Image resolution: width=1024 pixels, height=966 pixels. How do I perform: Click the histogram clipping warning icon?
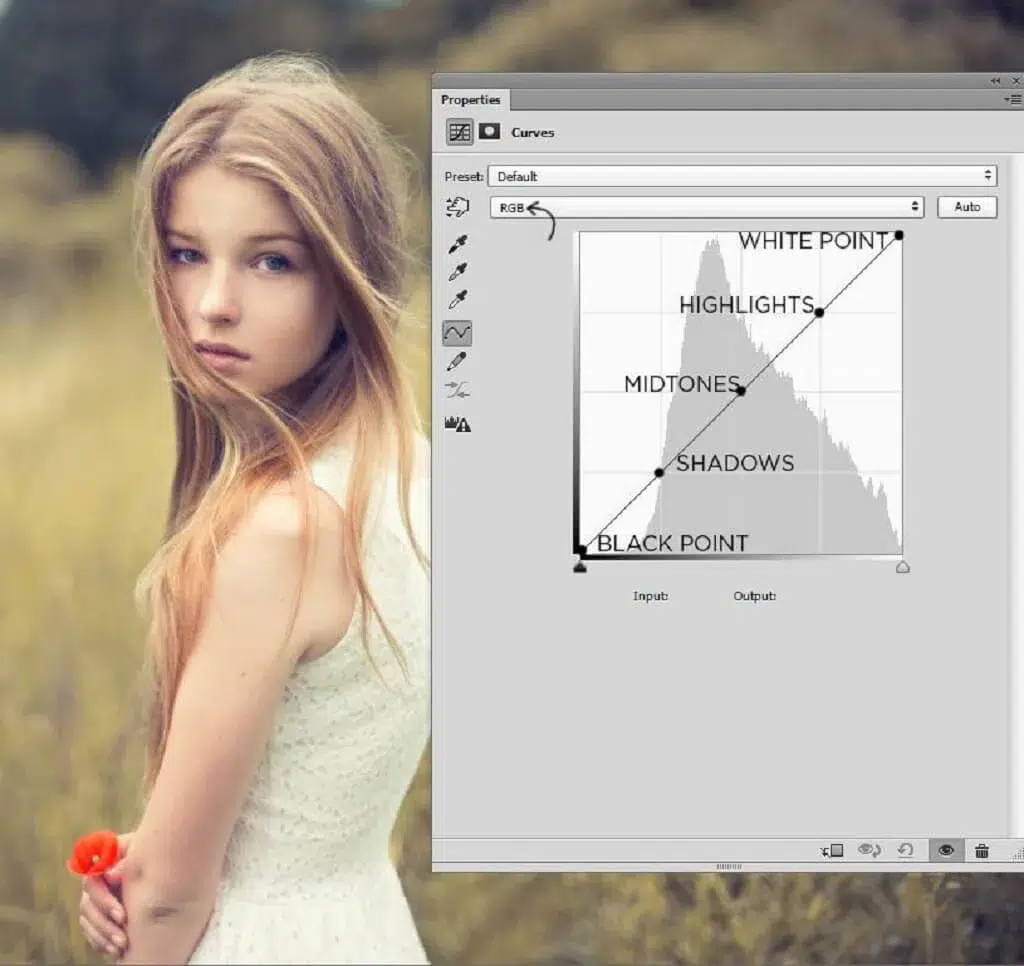tap(458, 424)
